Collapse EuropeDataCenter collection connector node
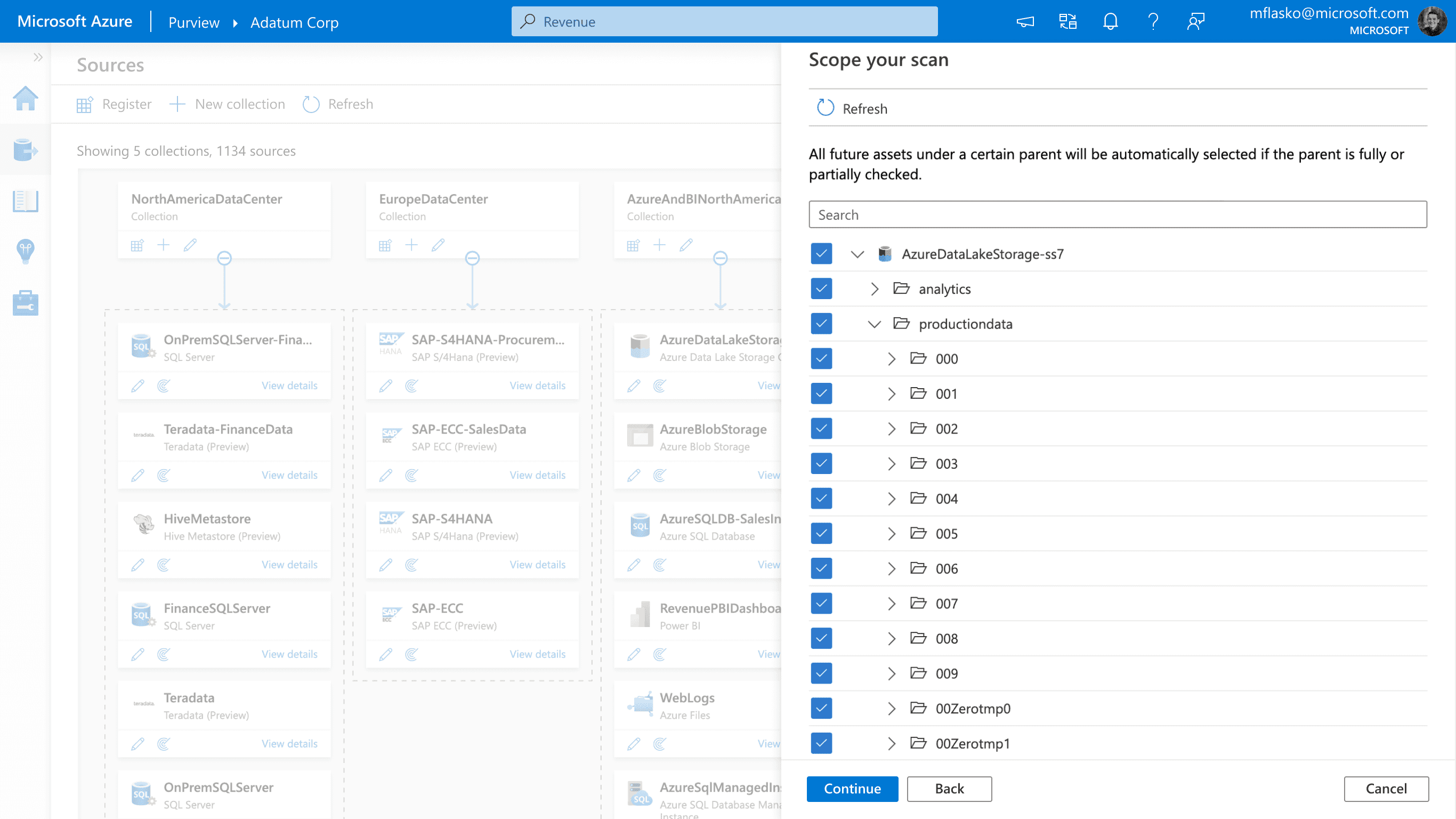 click(473, 259)
